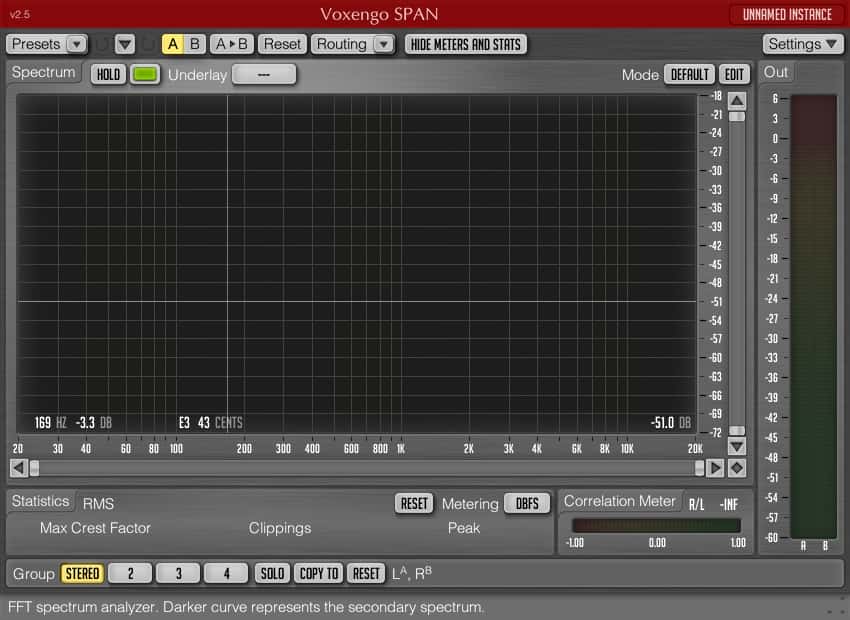The height and width of the screenshot is (620, 850).
Task: Toggle the spectrum HOLD button
Action: tap(108, 75)
